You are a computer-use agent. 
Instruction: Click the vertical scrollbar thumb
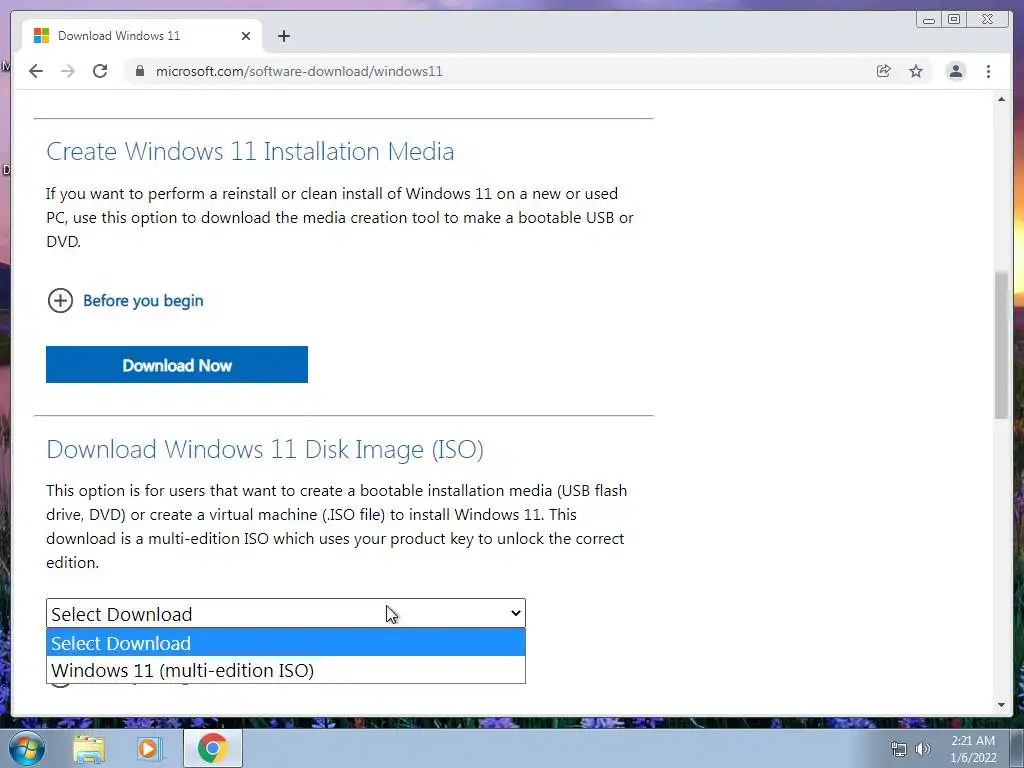pyautogui.click(x=1001, y=345)
